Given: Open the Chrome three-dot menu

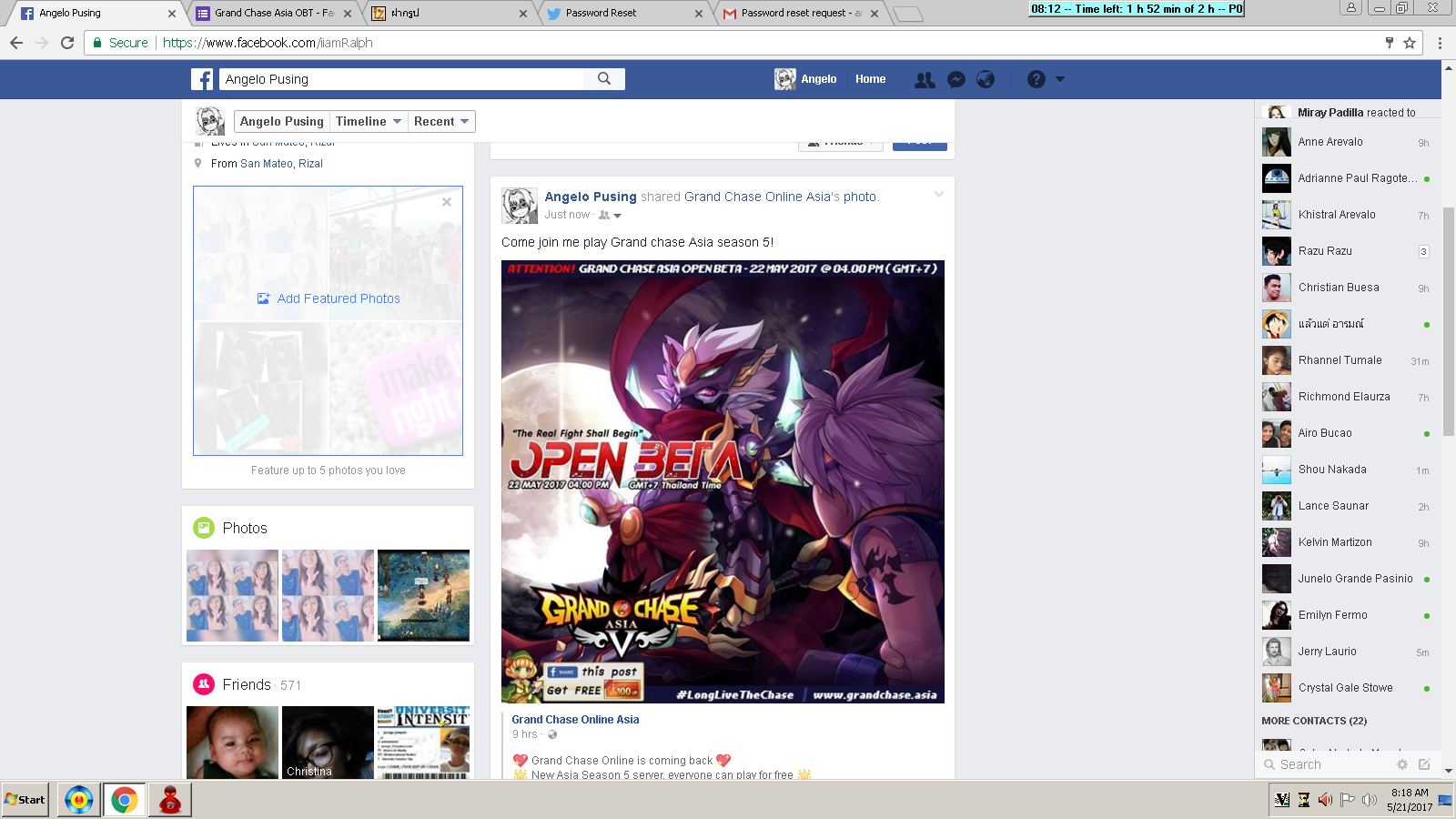Looking at the screenshot, I should [1440, 43].
